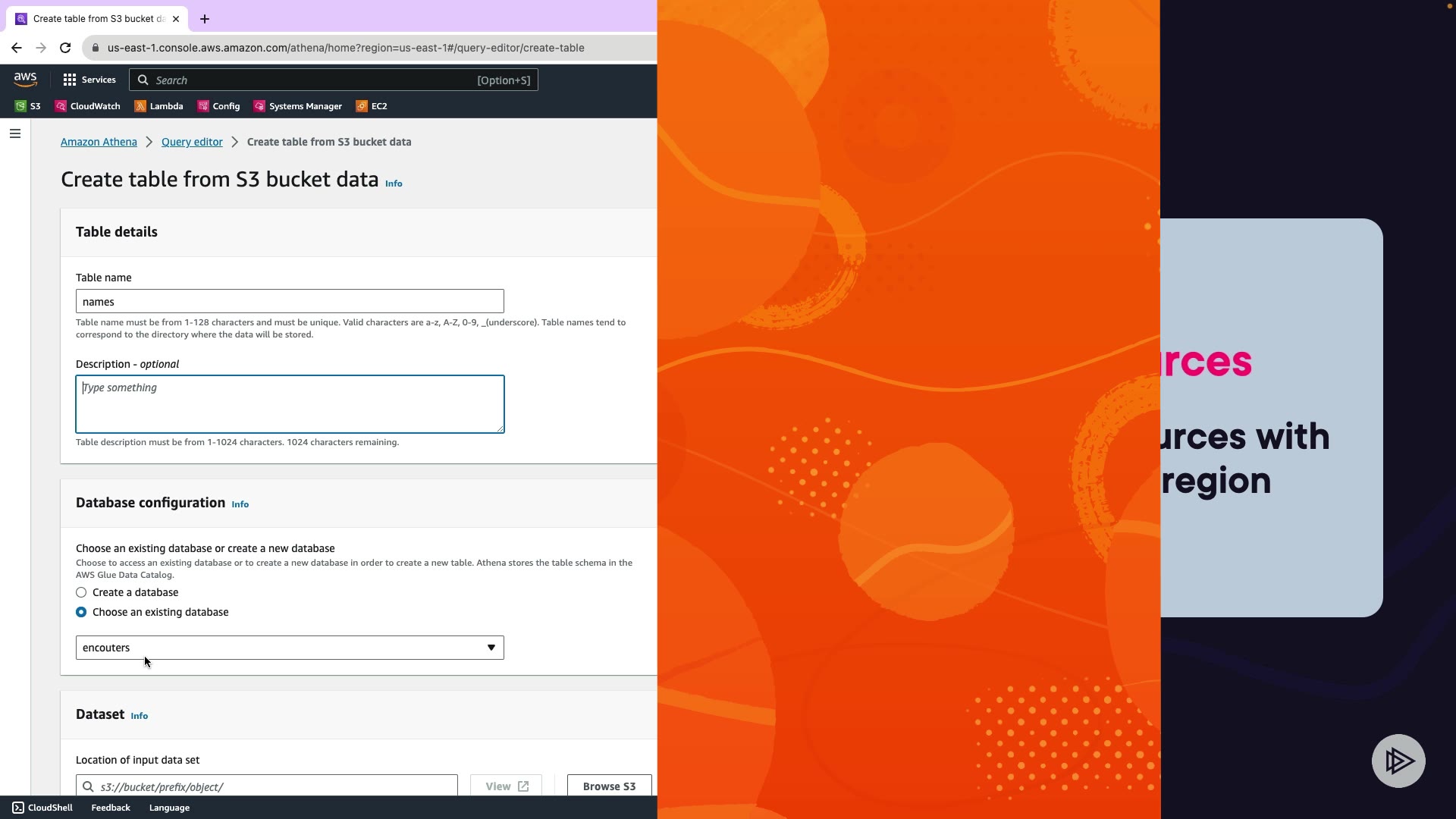Open the EC2 favorites shortcut
The height and width of the screenshot is (819, 1456).
(372, 106)
